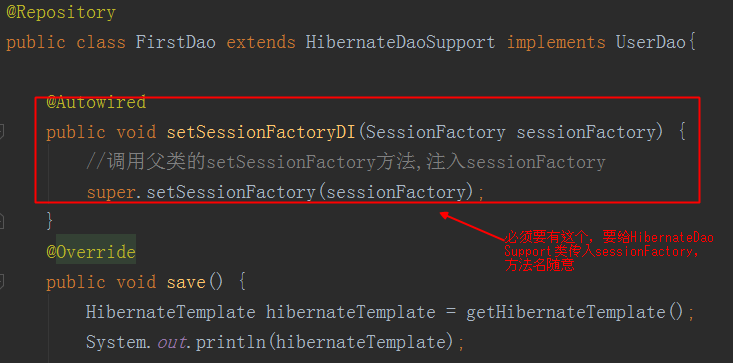Click the SessionFactory parameter type
This screenshot has width=733, height=363.
[436, 132]
